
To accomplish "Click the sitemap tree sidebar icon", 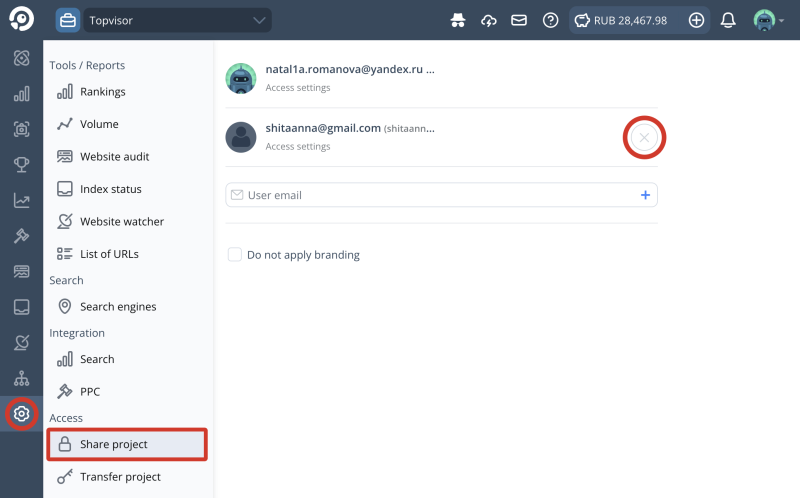I will (21, 378).
